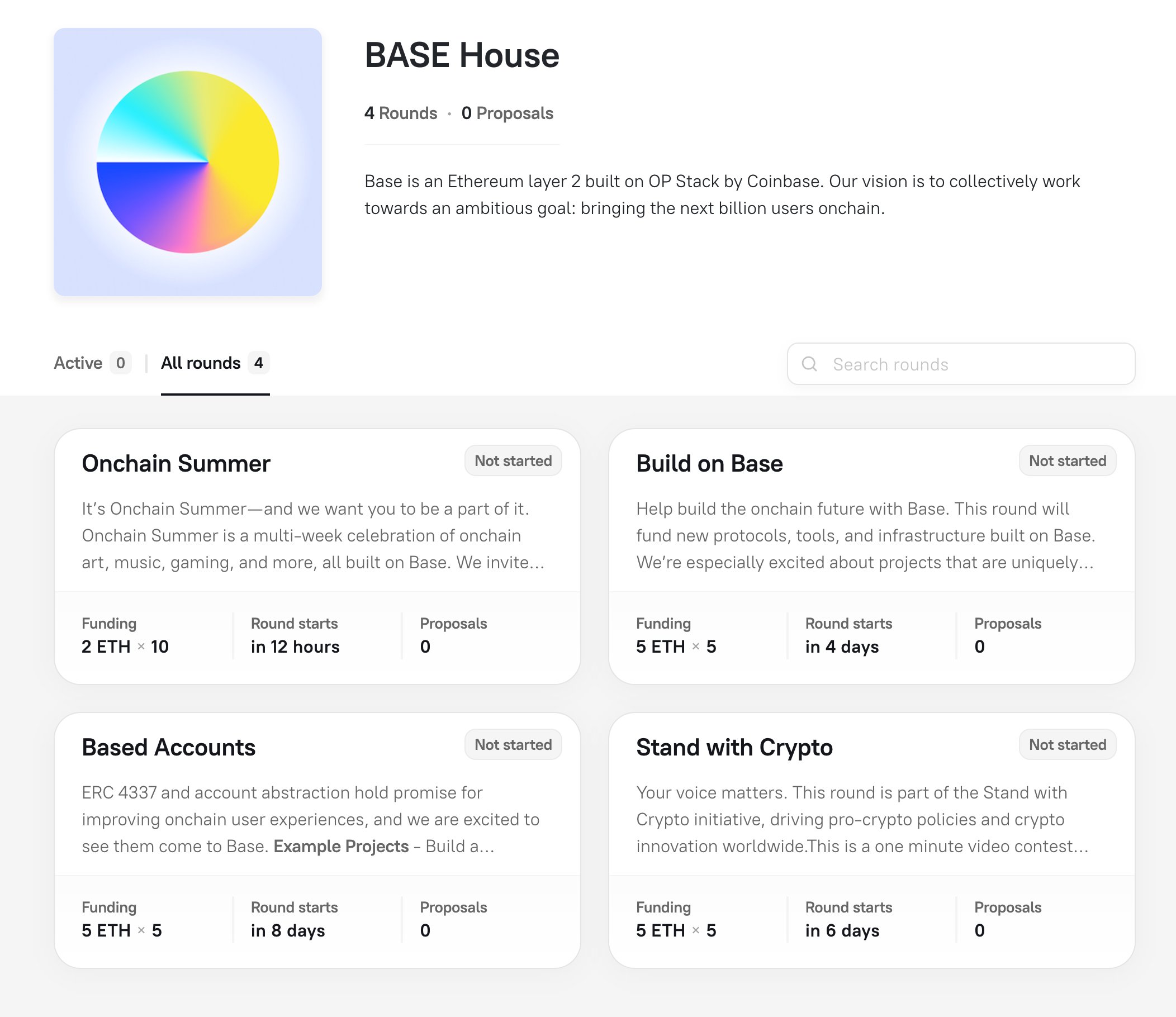Click the 0 Proposals header counter
Image resolution: width=1176 pixels, height=1017 pixels.
(x=507, y=113)
